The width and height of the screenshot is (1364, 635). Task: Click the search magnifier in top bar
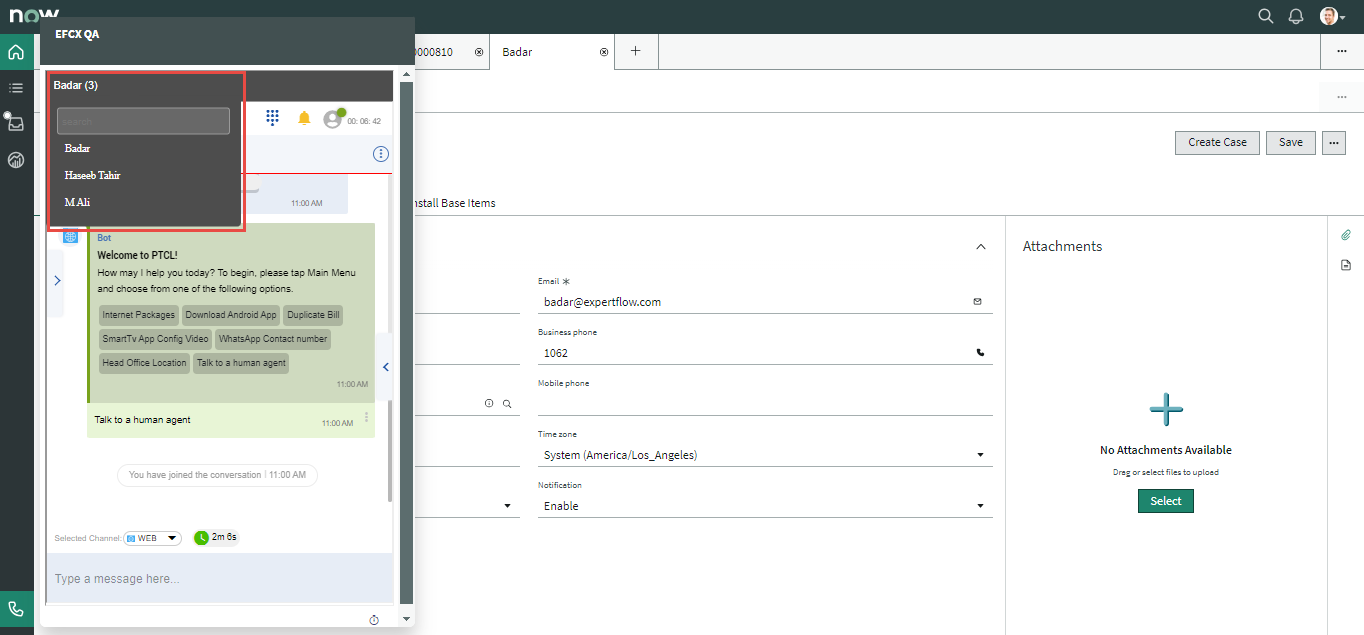point(1265,16)
